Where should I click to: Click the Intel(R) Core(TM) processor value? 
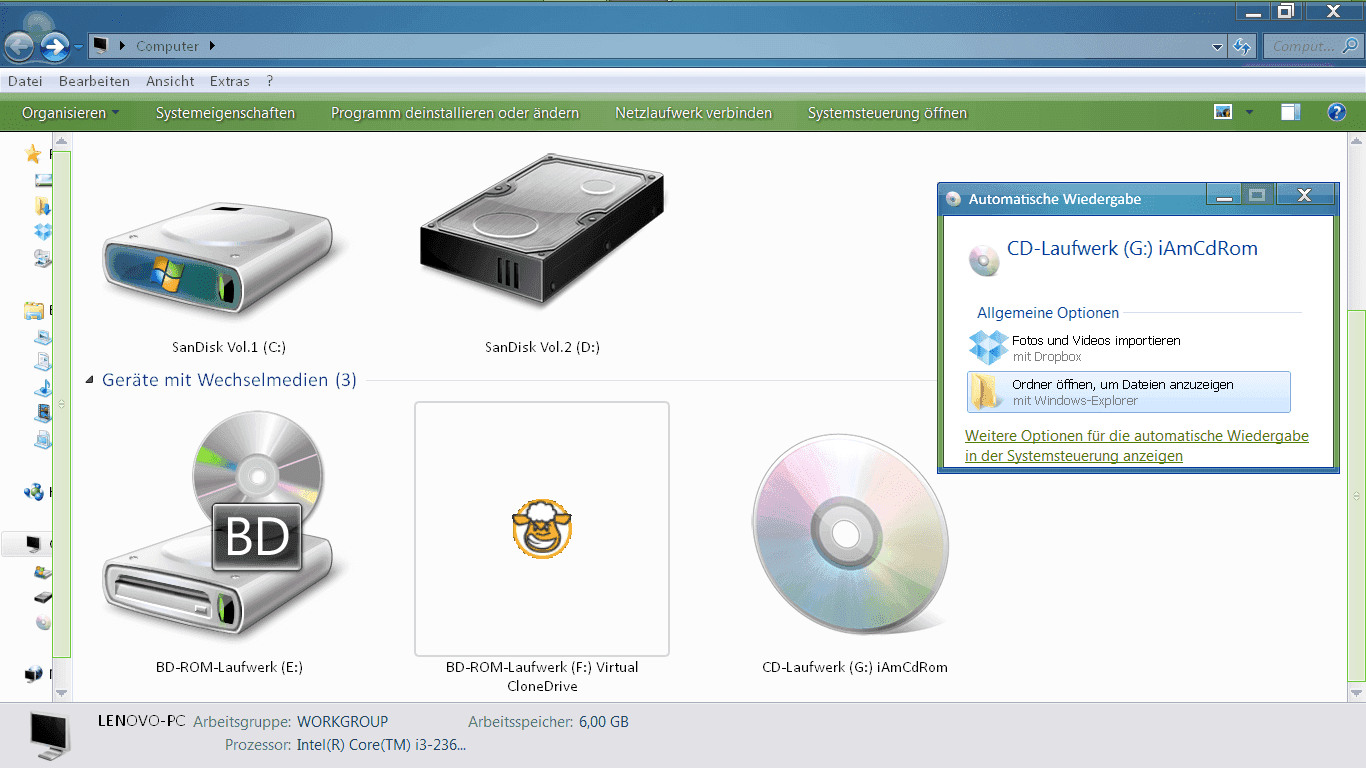pyautogui.click(x=382, y=745)
